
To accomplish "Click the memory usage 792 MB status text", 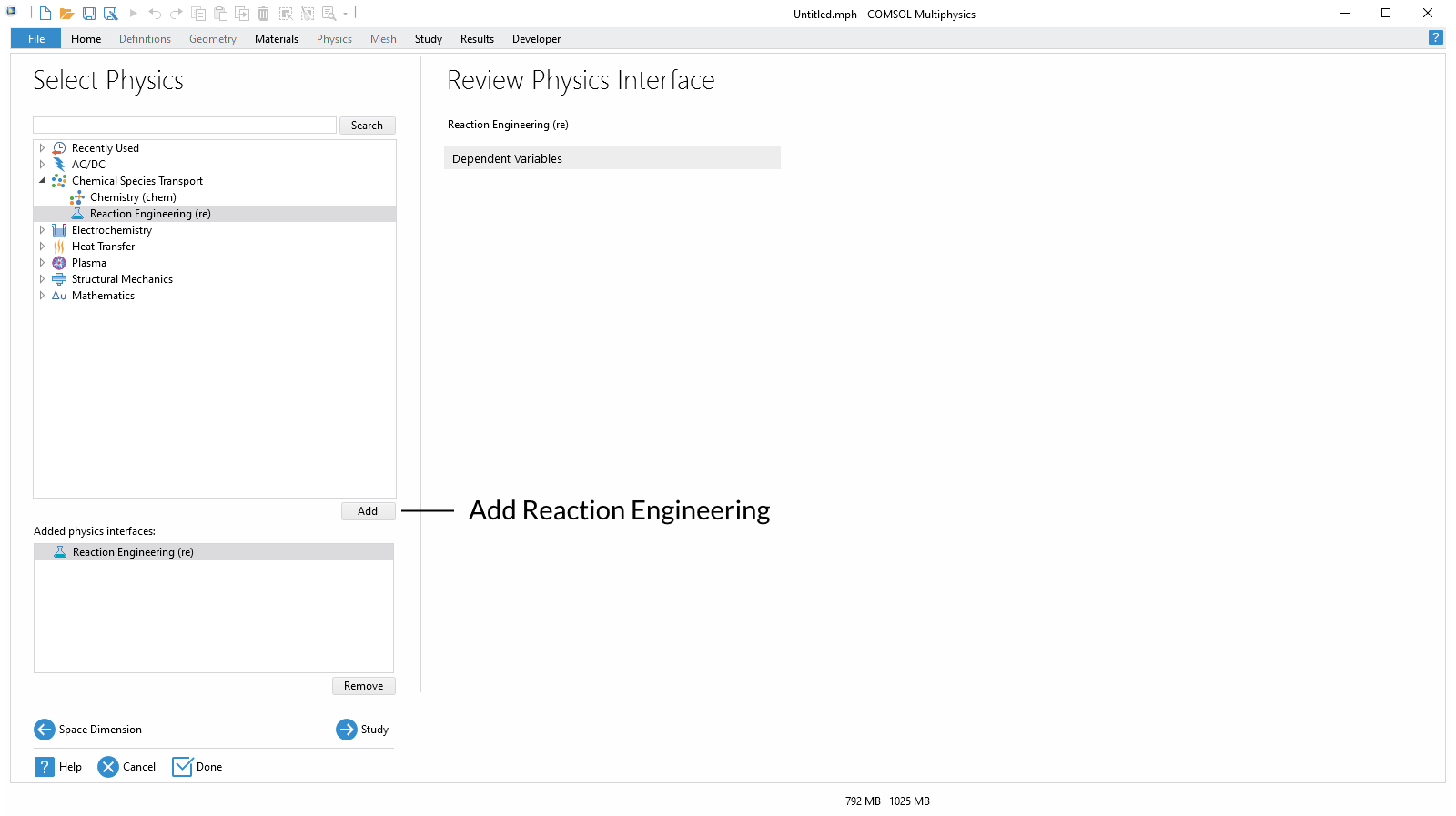I will tap(863, 801).
